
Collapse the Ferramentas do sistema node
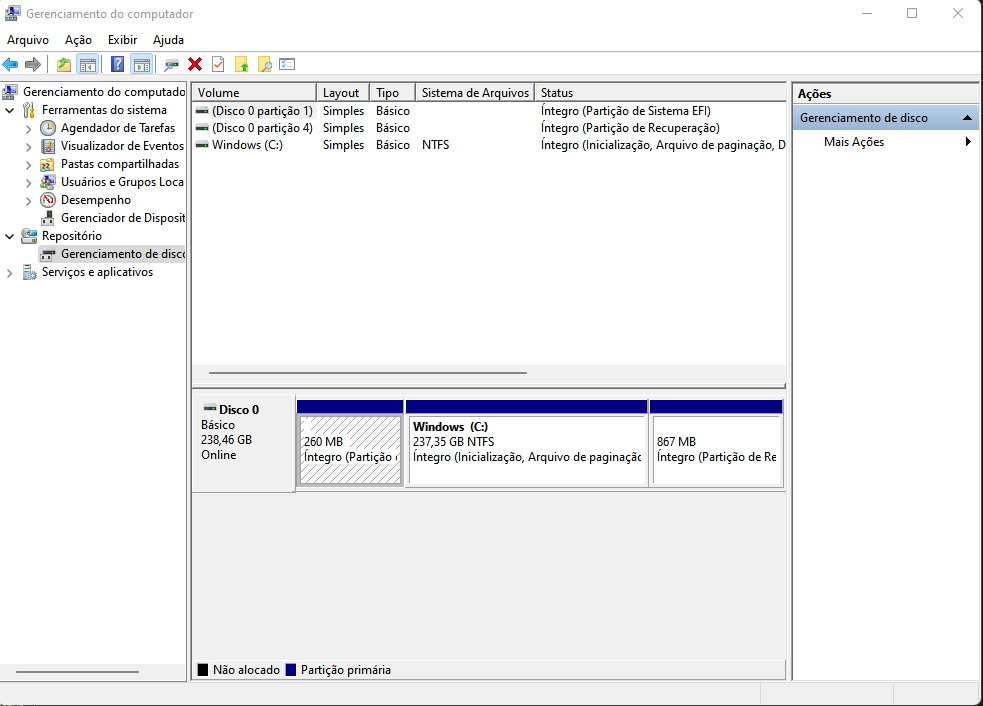pos(9,110)
